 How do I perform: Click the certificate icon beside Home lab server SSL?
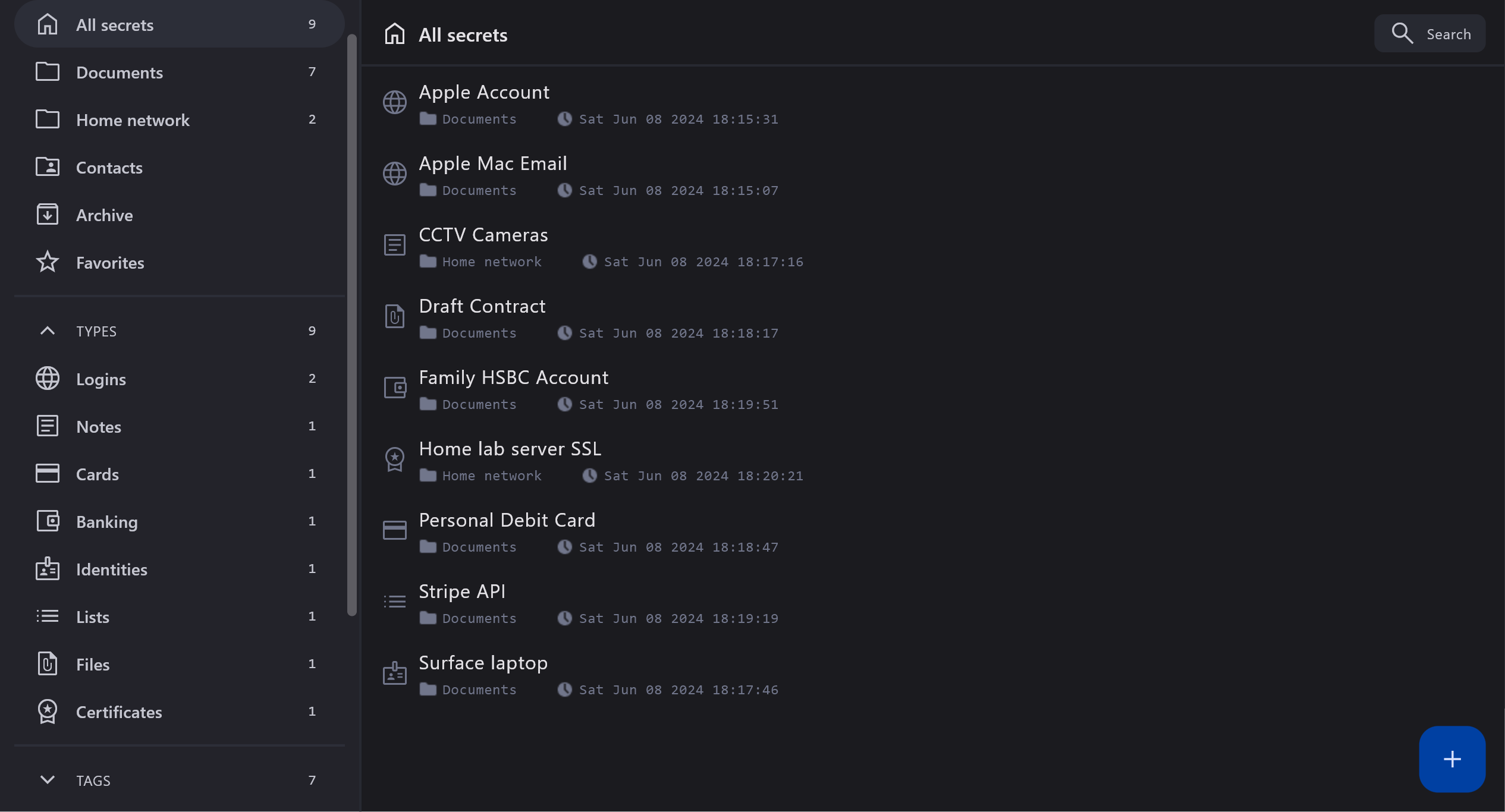pyautogui.click(x=394, y=459)
